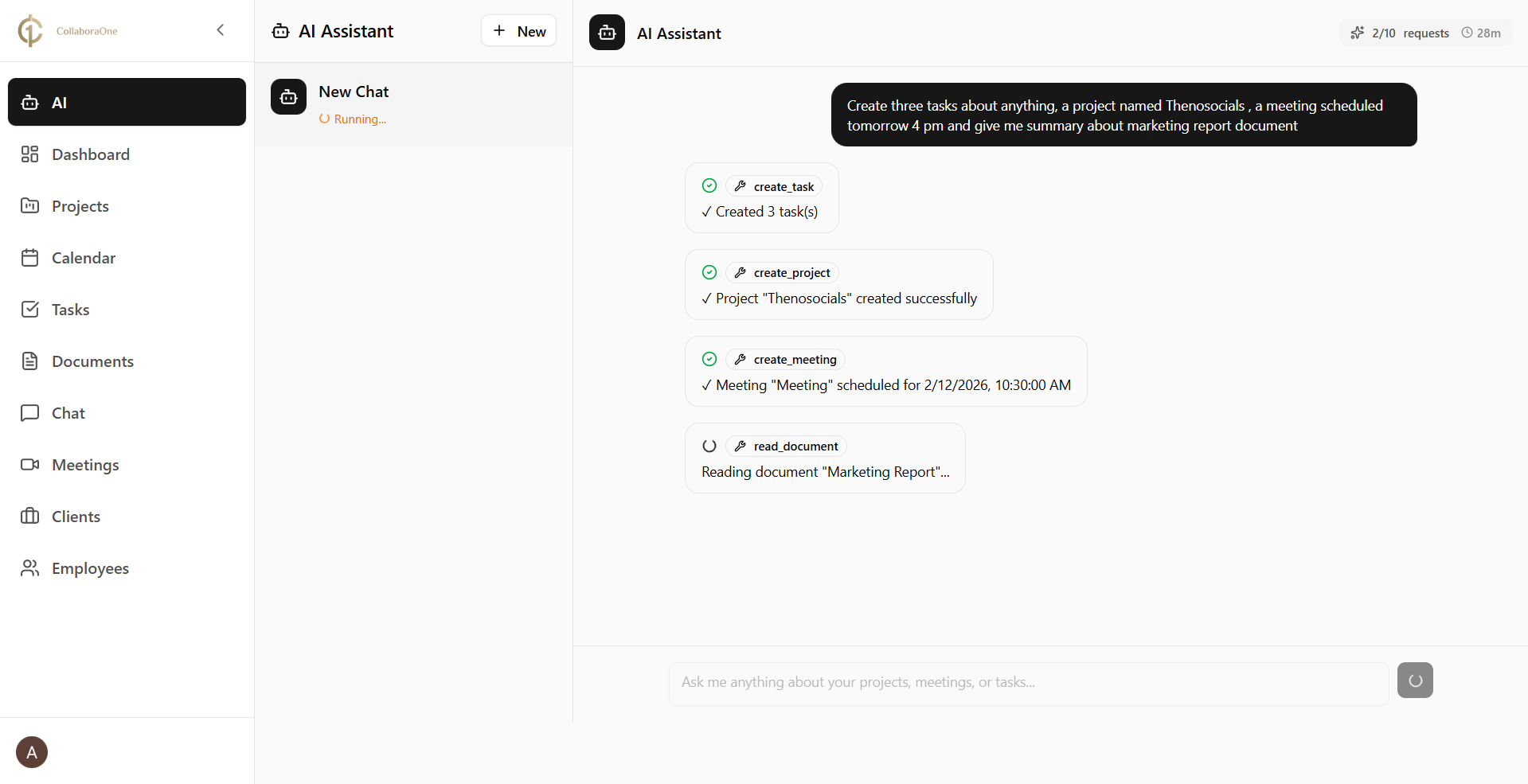This screenshot has height=784, width=1528.
Task: Select the Clients briefcase icon
Action: click(29, 516)
